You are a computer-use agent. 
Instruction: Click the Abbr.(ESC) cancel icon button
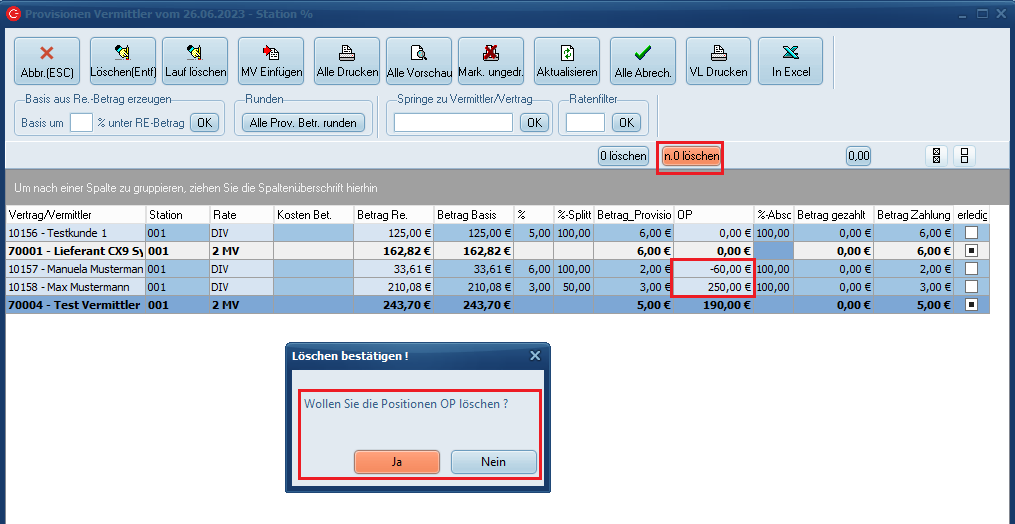[47, 62]
